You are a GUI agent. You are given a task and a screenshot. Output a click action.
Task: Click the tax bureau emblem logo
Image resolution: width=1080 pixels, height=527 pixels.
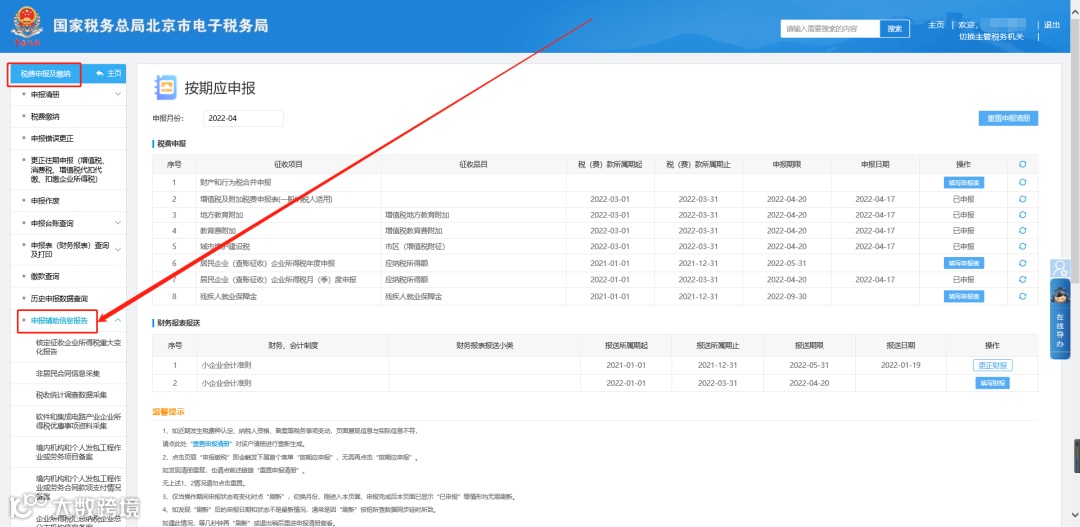(x=25, y=26)
